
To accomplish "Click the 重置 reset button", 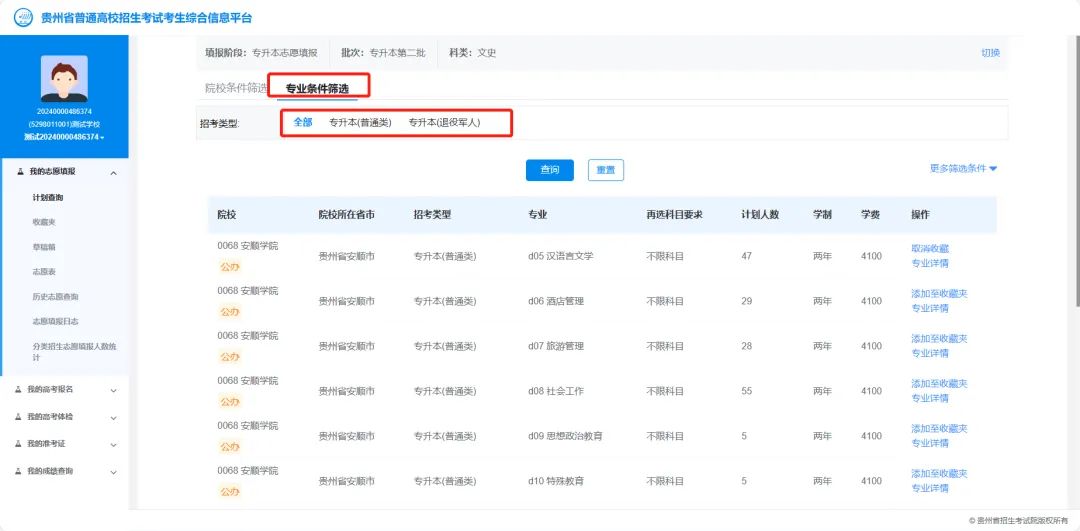I will tap(605, 170).
